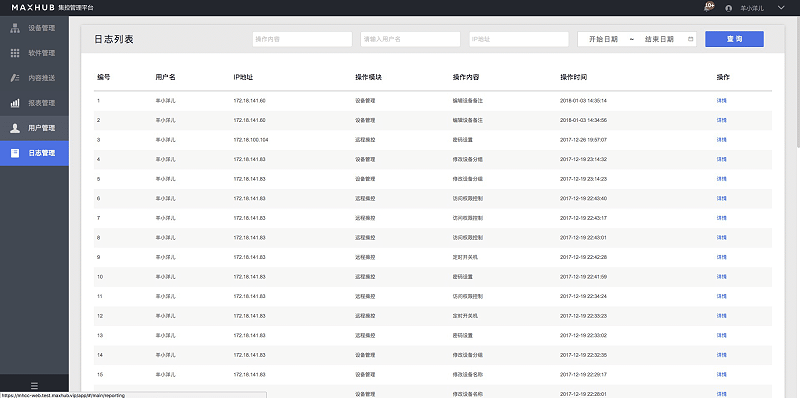Open the calendar icon in the date range picker
Image resolution: width=800 pixels, height=398 pixels.
[690, 39]
